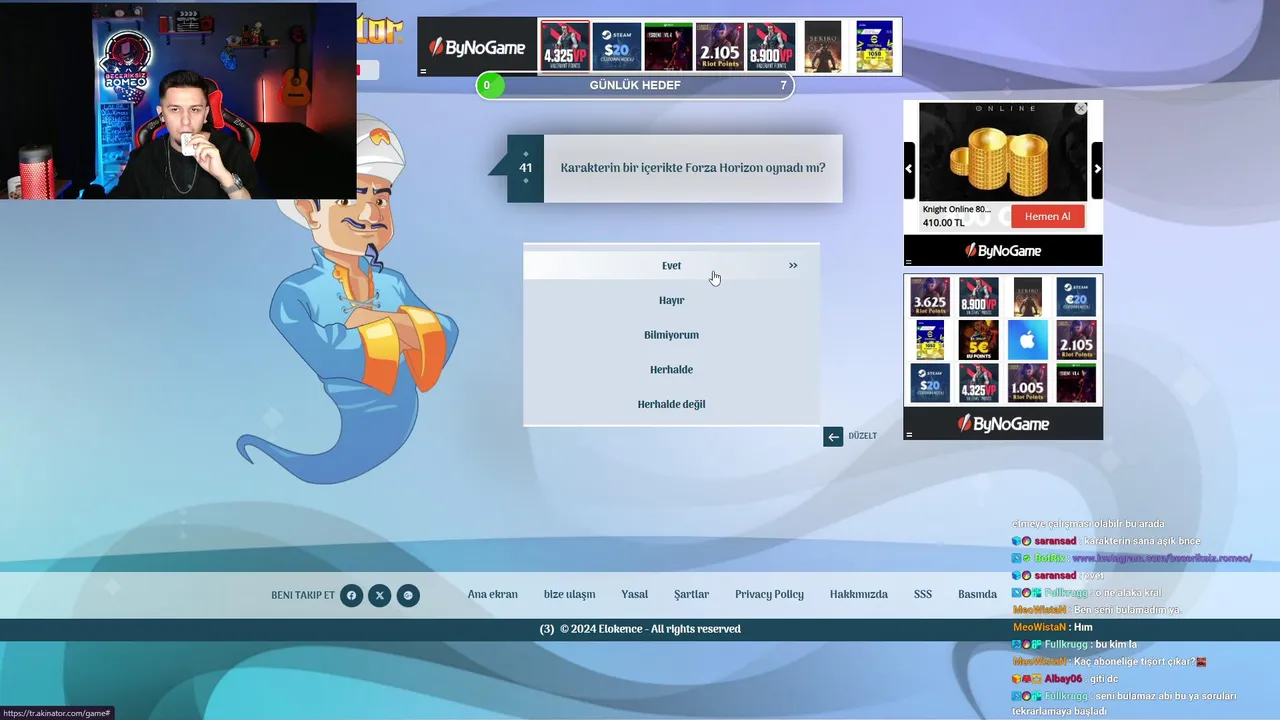Viewport: 1280px width, 720px height.
Task: Open the Steam $20 tile in side grid
Action: point(929,383)
